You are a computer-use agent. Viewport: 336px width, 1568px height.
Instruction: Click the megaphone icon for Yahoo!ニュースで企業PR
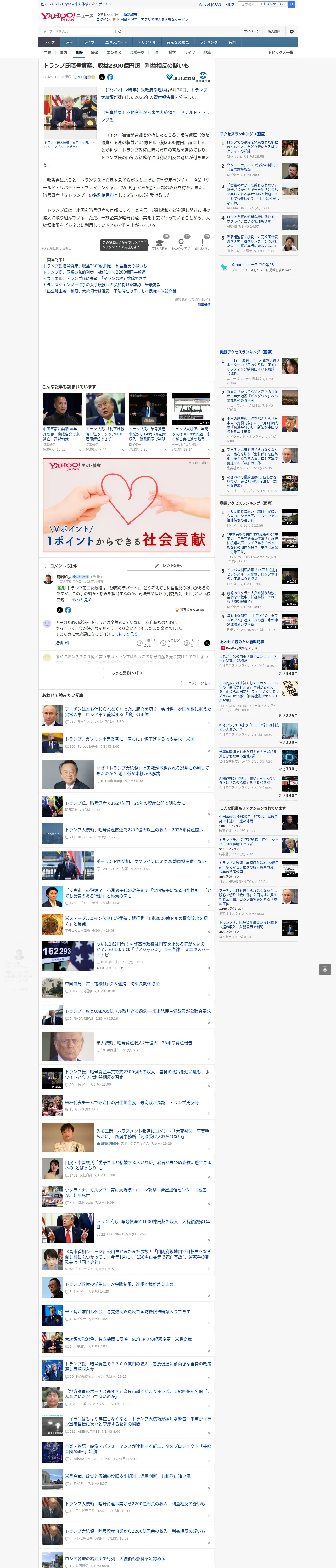(x=225, y=267)
